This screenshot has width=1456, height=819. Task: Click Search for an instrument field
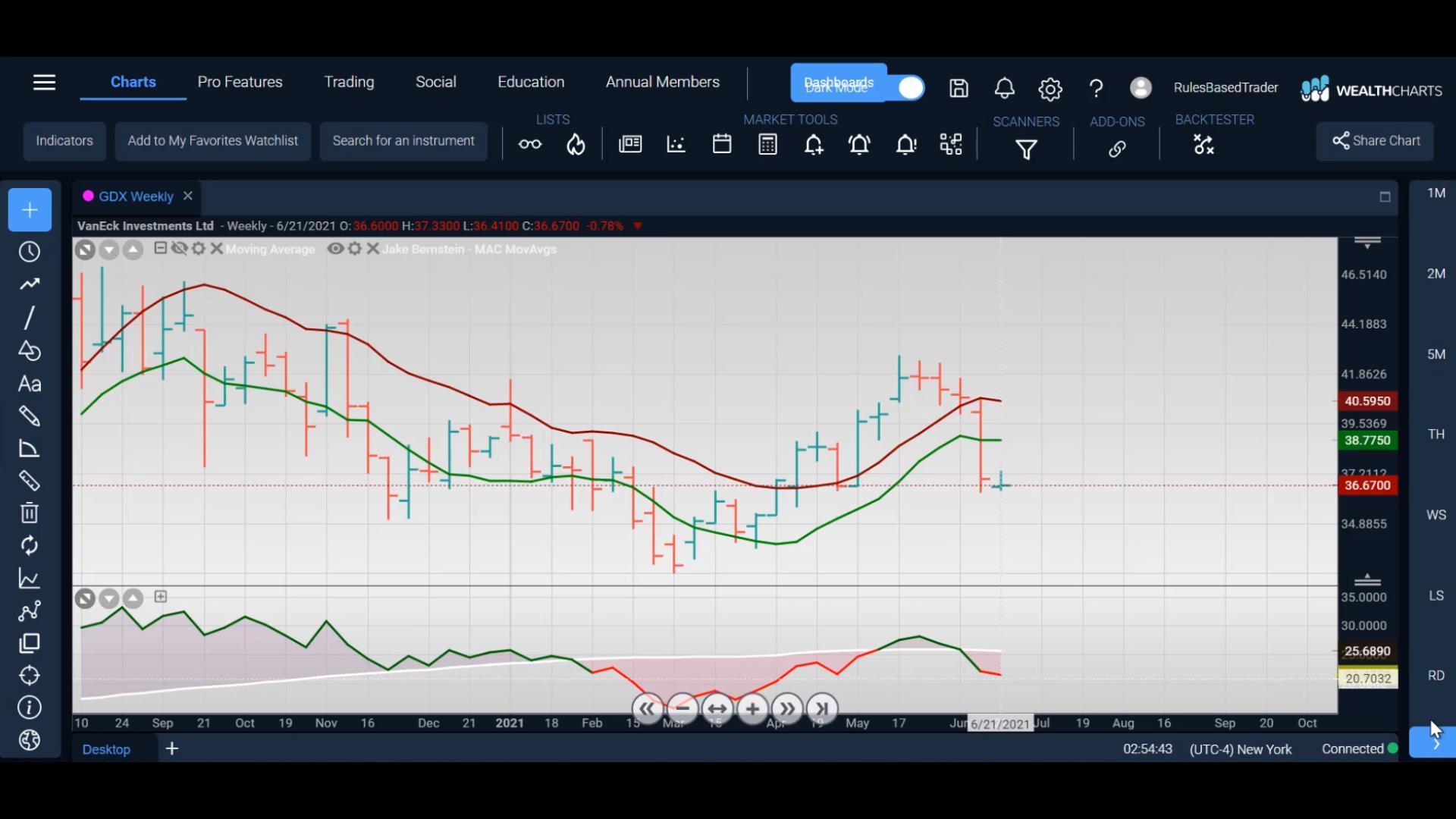point(403,141)
